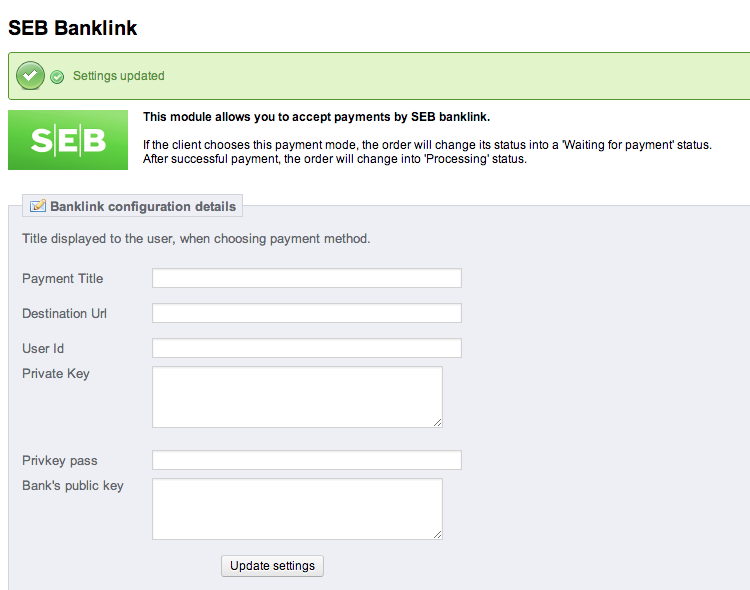Image resolution: width=750 pixels, height=590 pixels.
Task: Select the User Id text box
Action: (307, 348)
